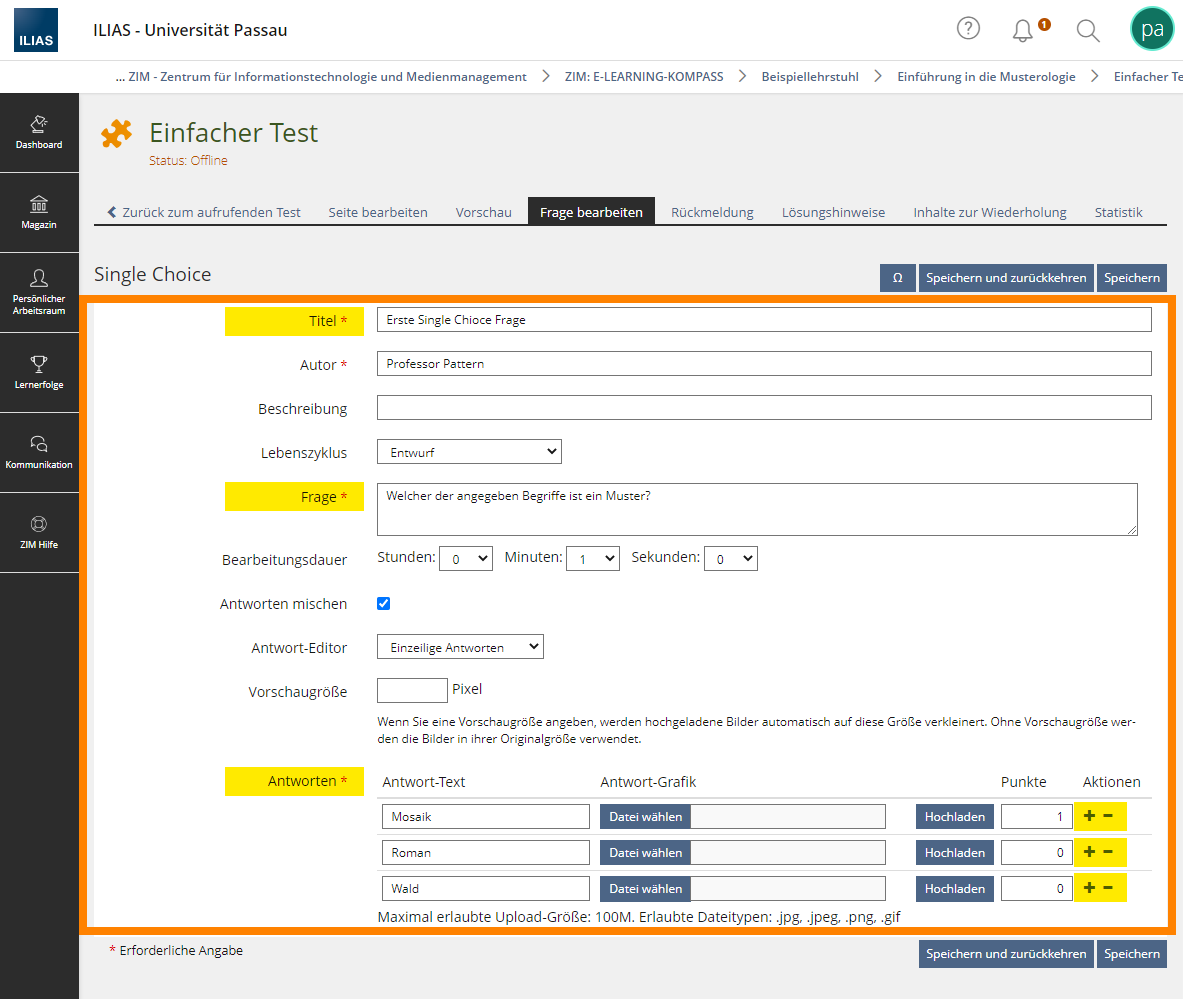The width and height of the screenshot is (1183, 999).
Task: Click bottom Speichern und zurückkehren button
Action: click(x=1006, y=954)
